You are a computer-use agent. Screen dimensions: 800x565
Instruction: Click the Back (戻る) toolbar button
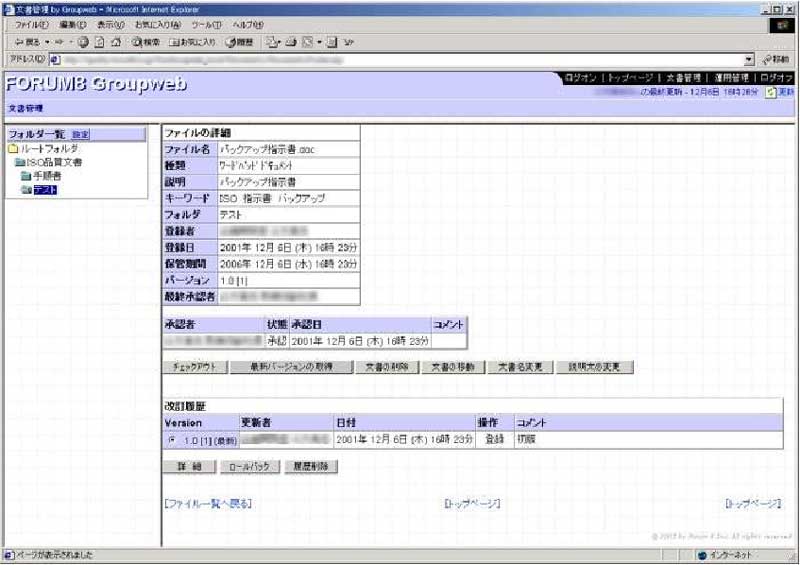click(27, 42)
